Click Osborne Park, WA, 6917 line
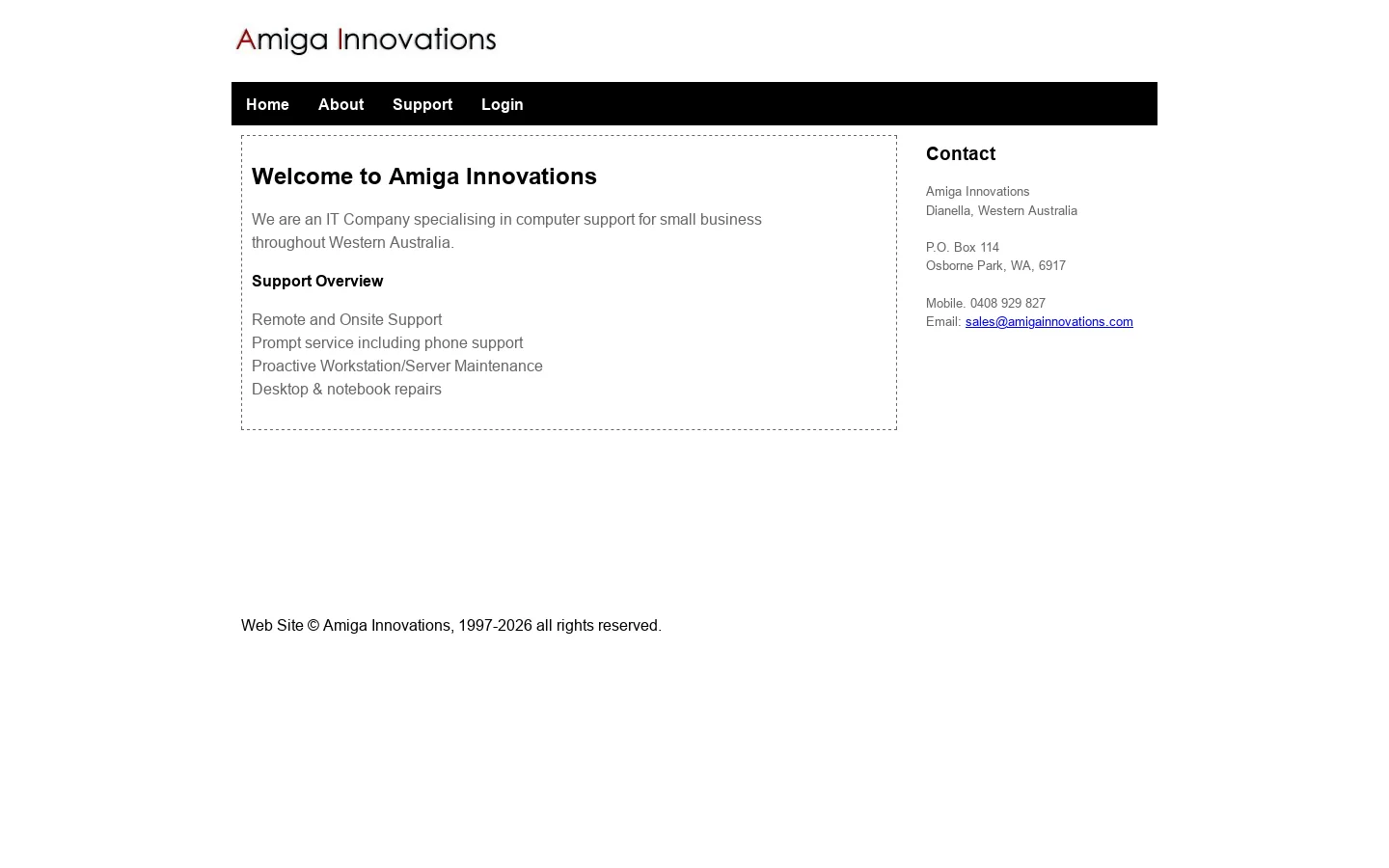 click(995, 266)
